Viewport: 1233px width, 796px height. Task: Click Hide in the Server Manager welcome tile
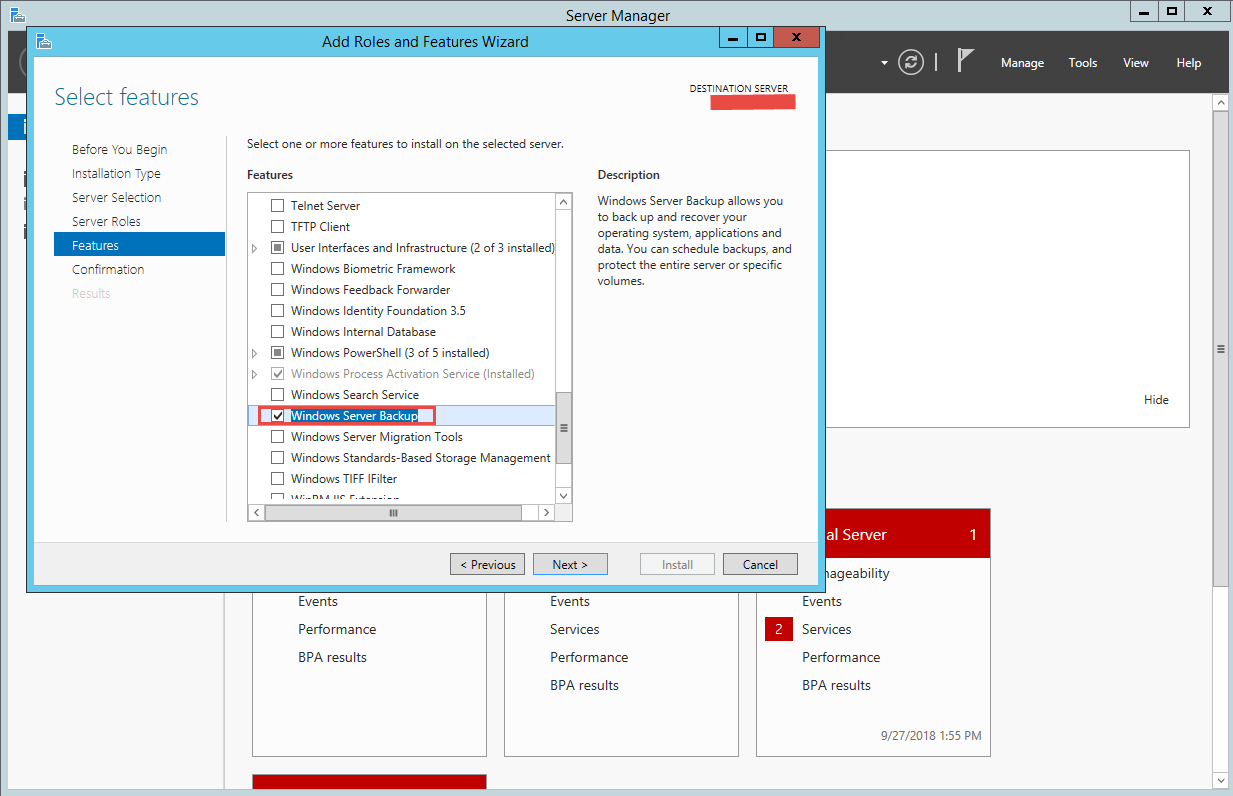pos(1156,400)
